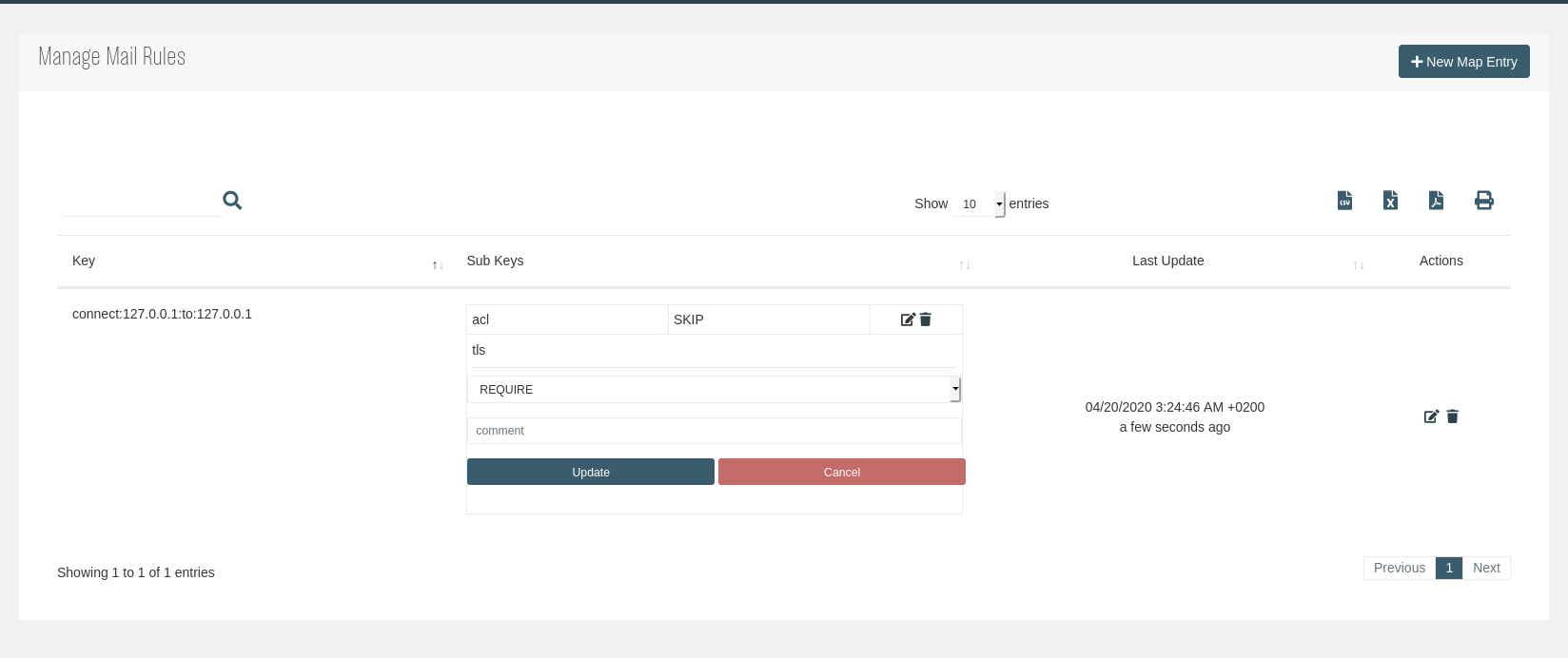Open the Show entries count dropdown
The height and width of the screenshot is (658, 1568).
click(978, 204)
